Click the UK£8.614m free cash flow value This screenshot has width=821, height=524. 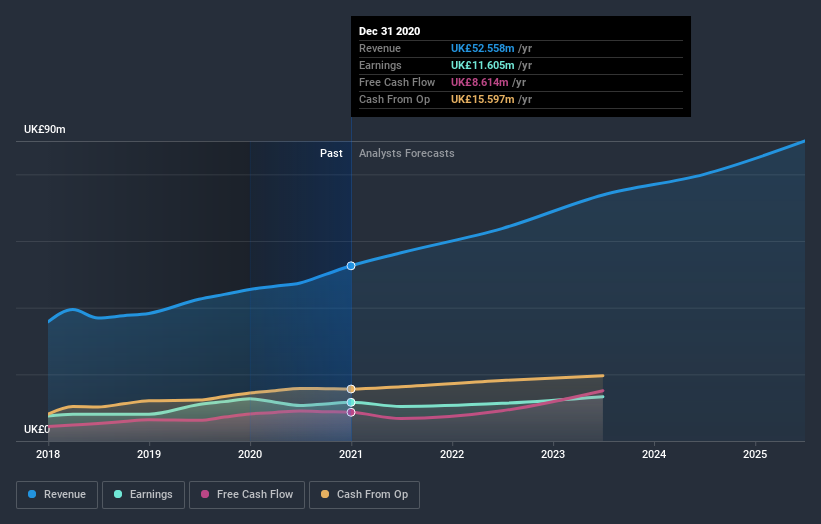click(480, 82)
